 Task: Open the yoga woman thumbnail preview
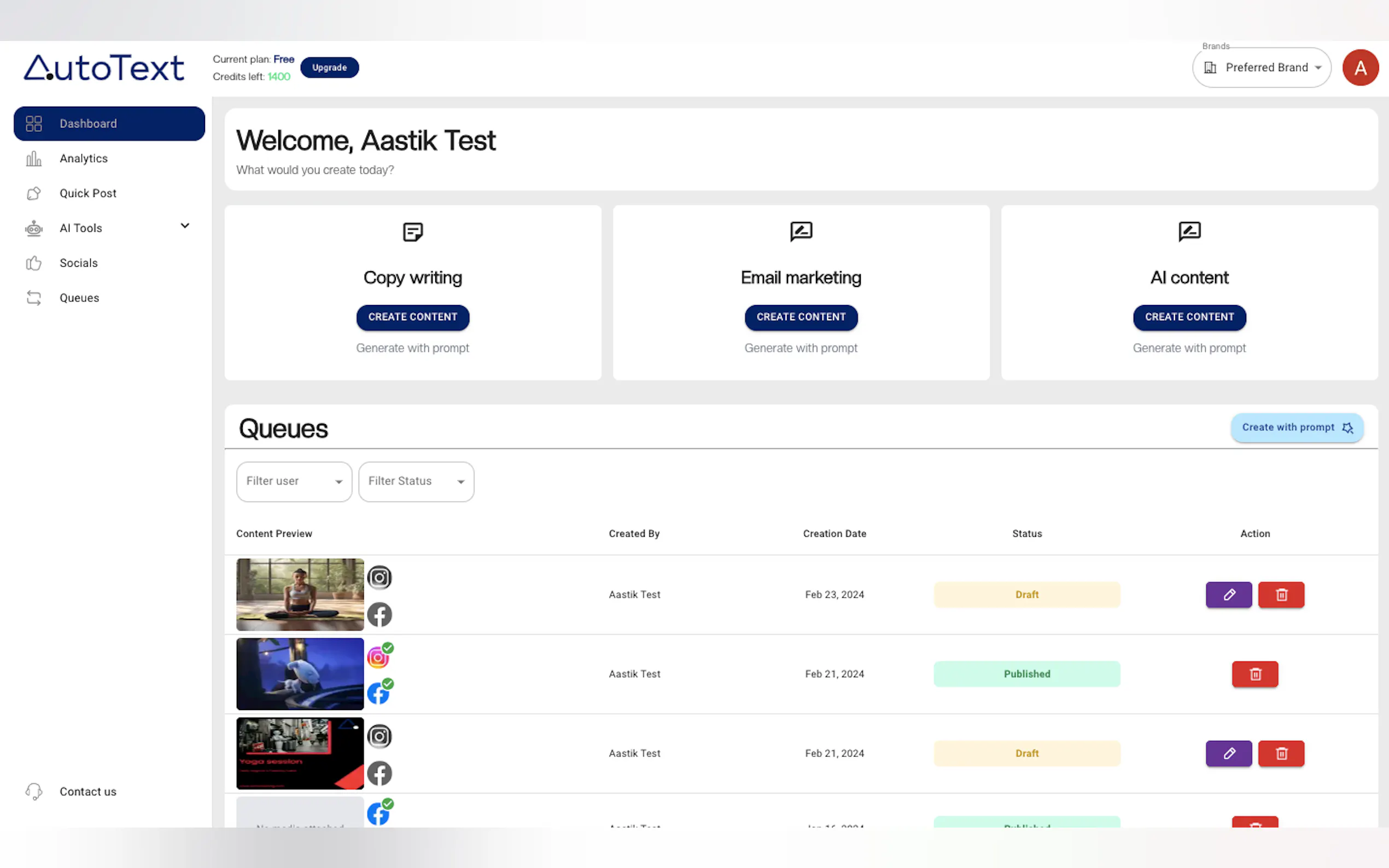point(300,595)
